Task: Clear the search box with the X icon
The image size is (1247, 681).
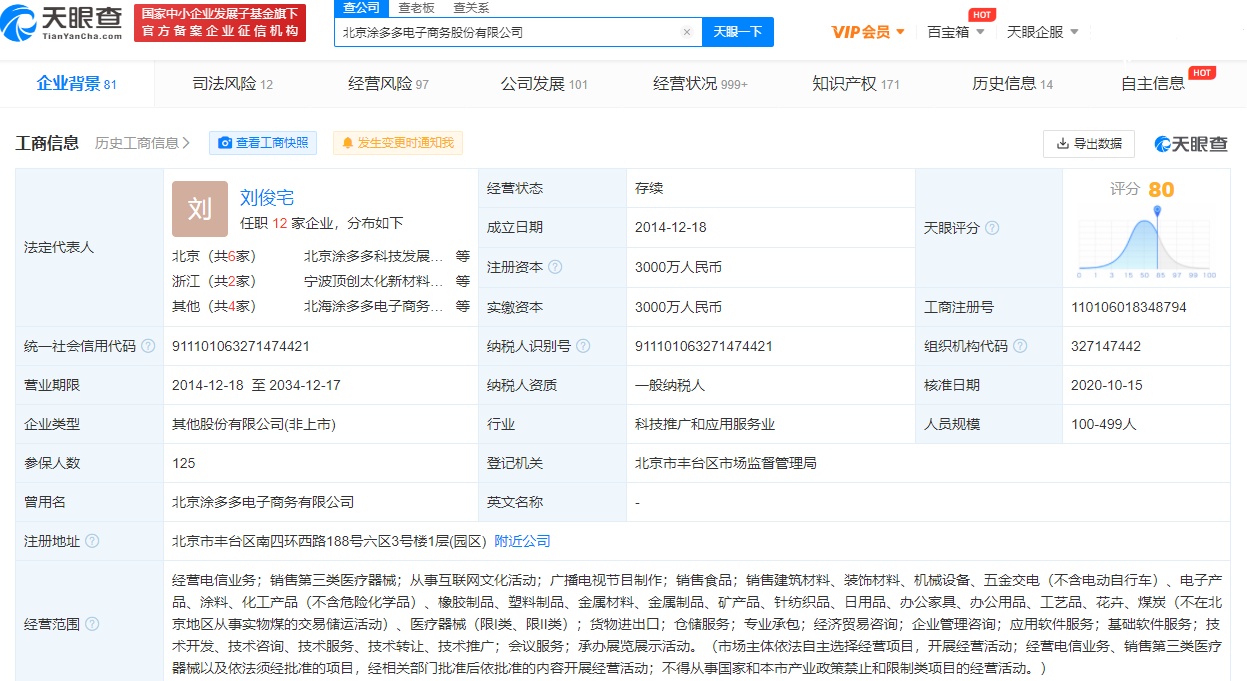Action: [x=686, y=32]
